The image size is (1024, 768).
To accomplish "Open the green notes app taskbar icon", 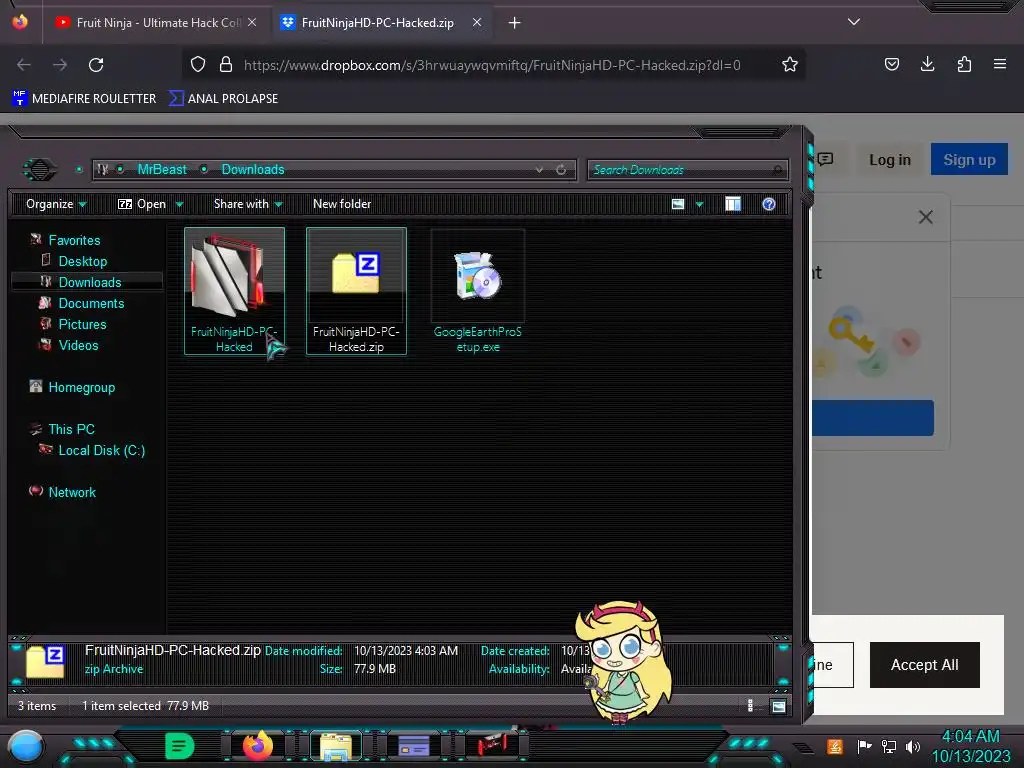I will (x=180, y=745).
